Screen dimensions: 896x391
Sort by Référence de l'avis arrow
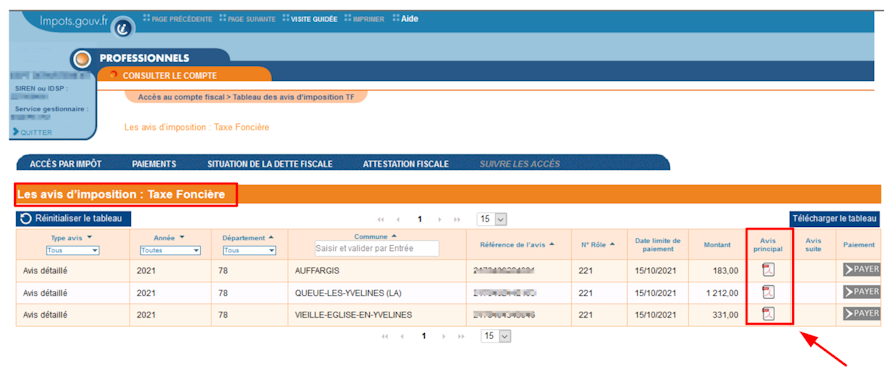coord(552,245)
